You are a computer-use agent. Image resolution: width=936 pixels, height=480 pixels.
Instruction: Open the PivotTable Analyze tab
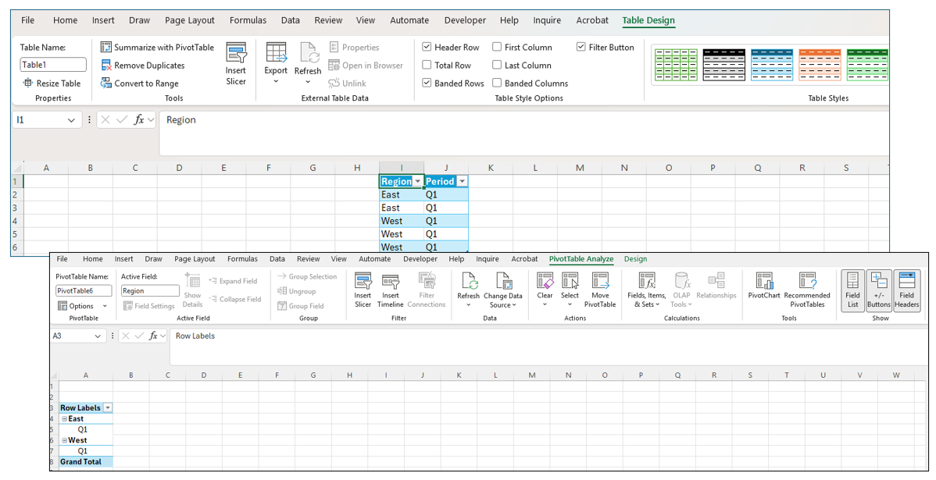click(581, 259)
